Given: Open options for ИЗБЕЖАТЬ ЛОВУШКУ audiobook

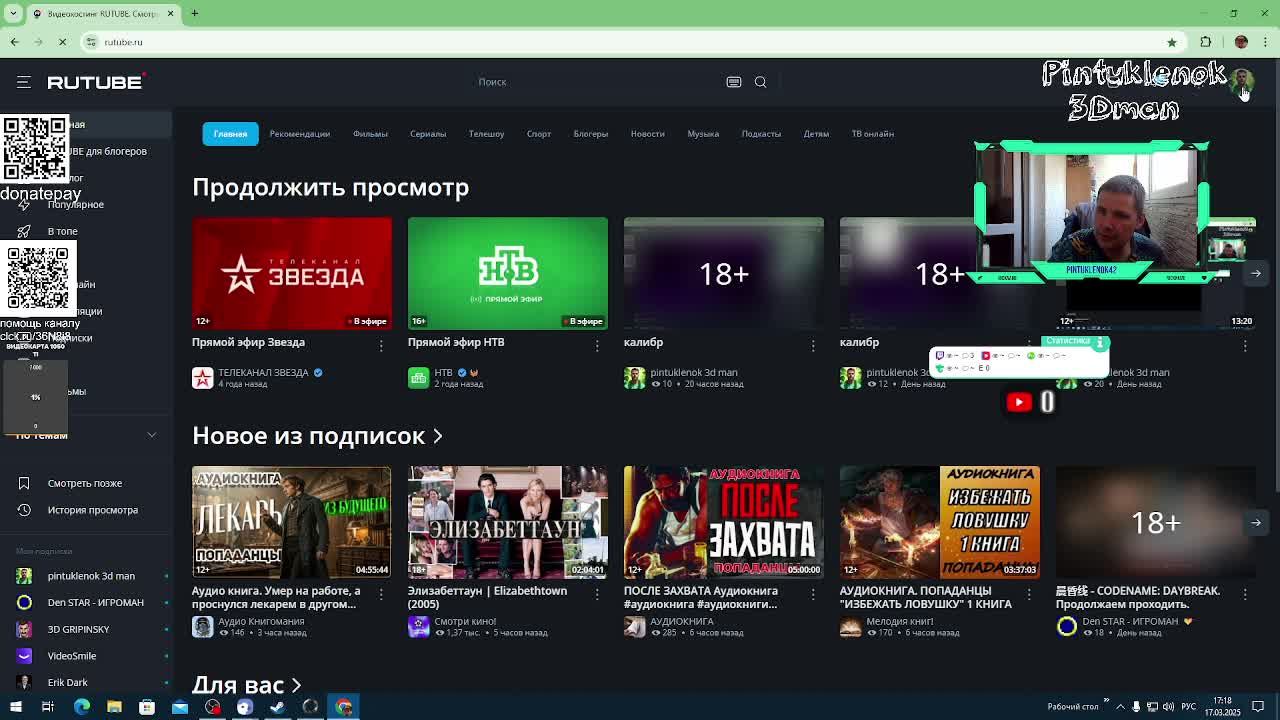Looking at the screenshot, I should click(x=1029, y=594).
